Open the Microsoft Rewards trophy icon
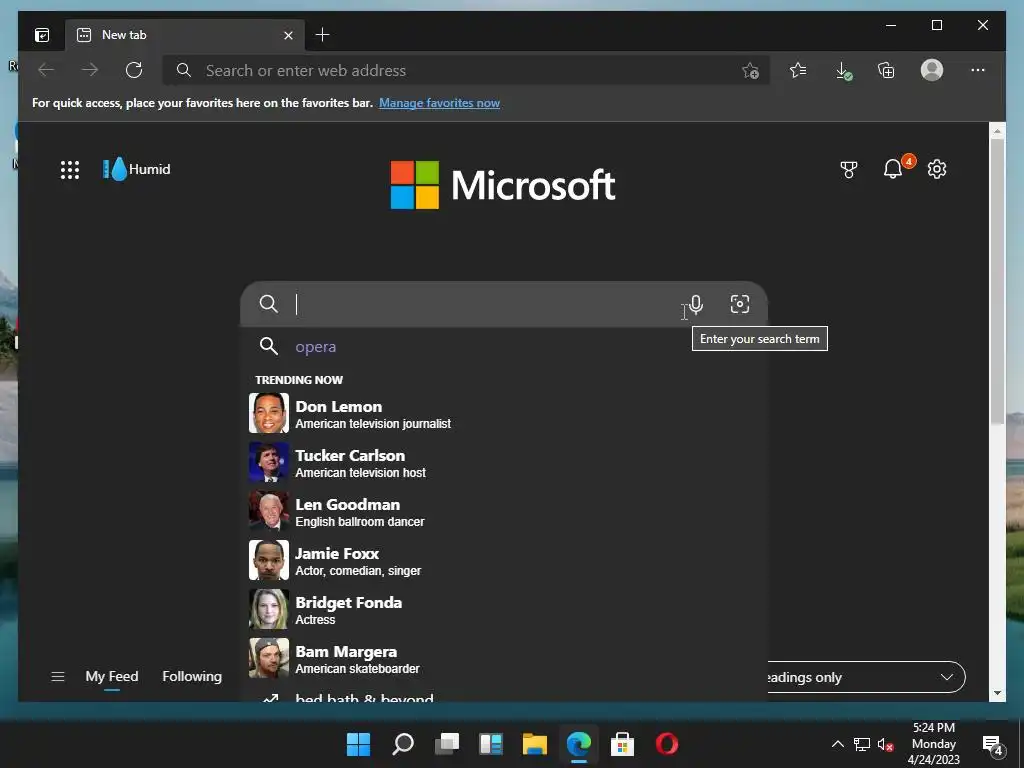The height and width of the screenshot is (768, 1024). point(848,170)
